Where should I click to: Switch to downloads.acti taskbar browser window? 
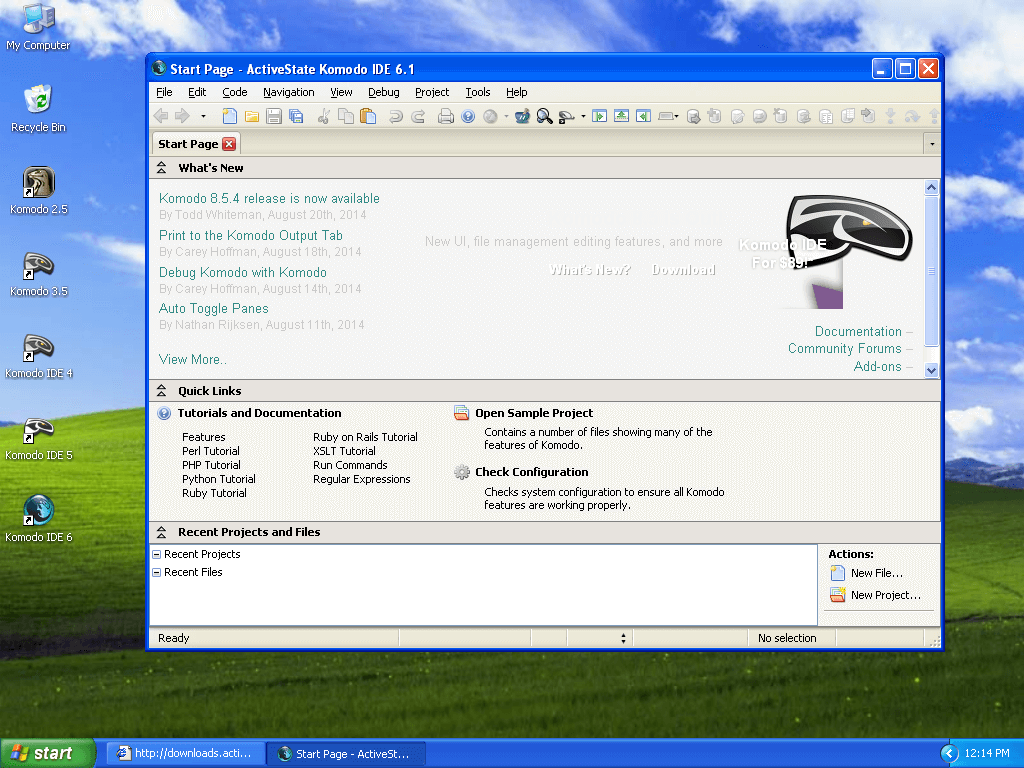click(185, 753)
